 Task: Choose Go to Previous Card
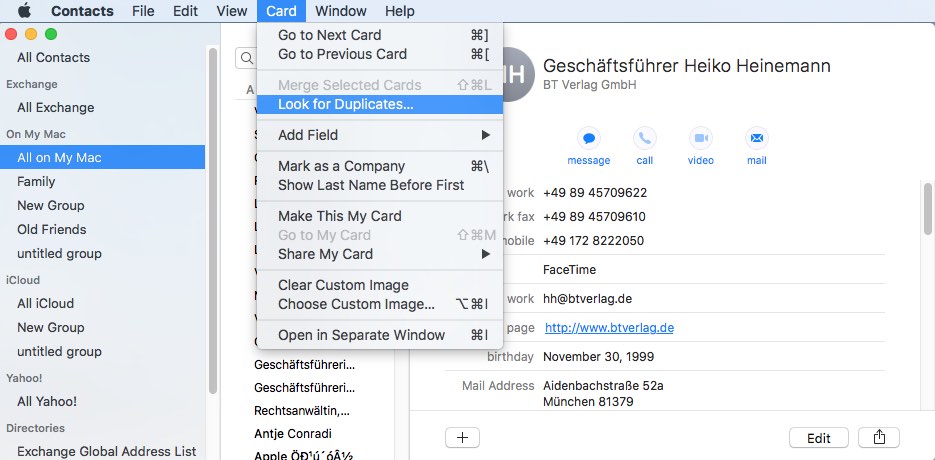pos(380,54)
